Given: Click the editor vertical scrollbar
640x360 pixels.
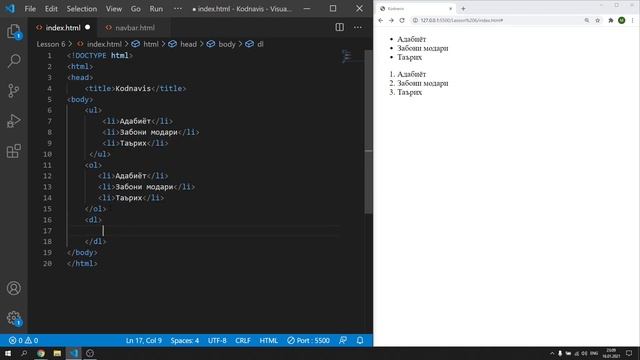Looking at the screenshot, I should coord(369,131).
